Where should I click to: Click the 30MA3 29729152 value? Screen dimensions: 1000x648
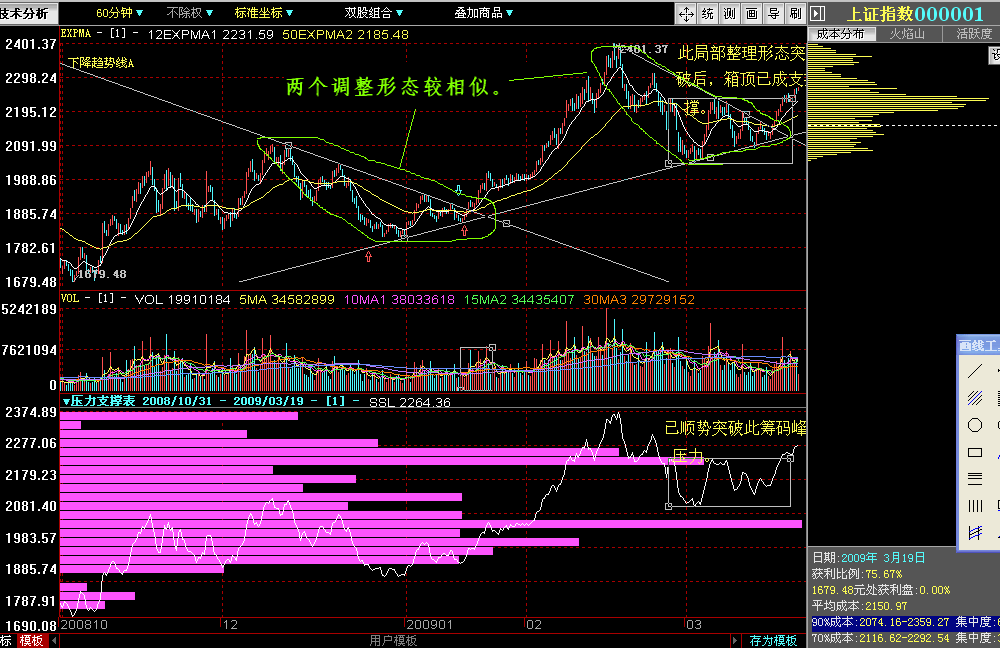[x=639, y=299]
